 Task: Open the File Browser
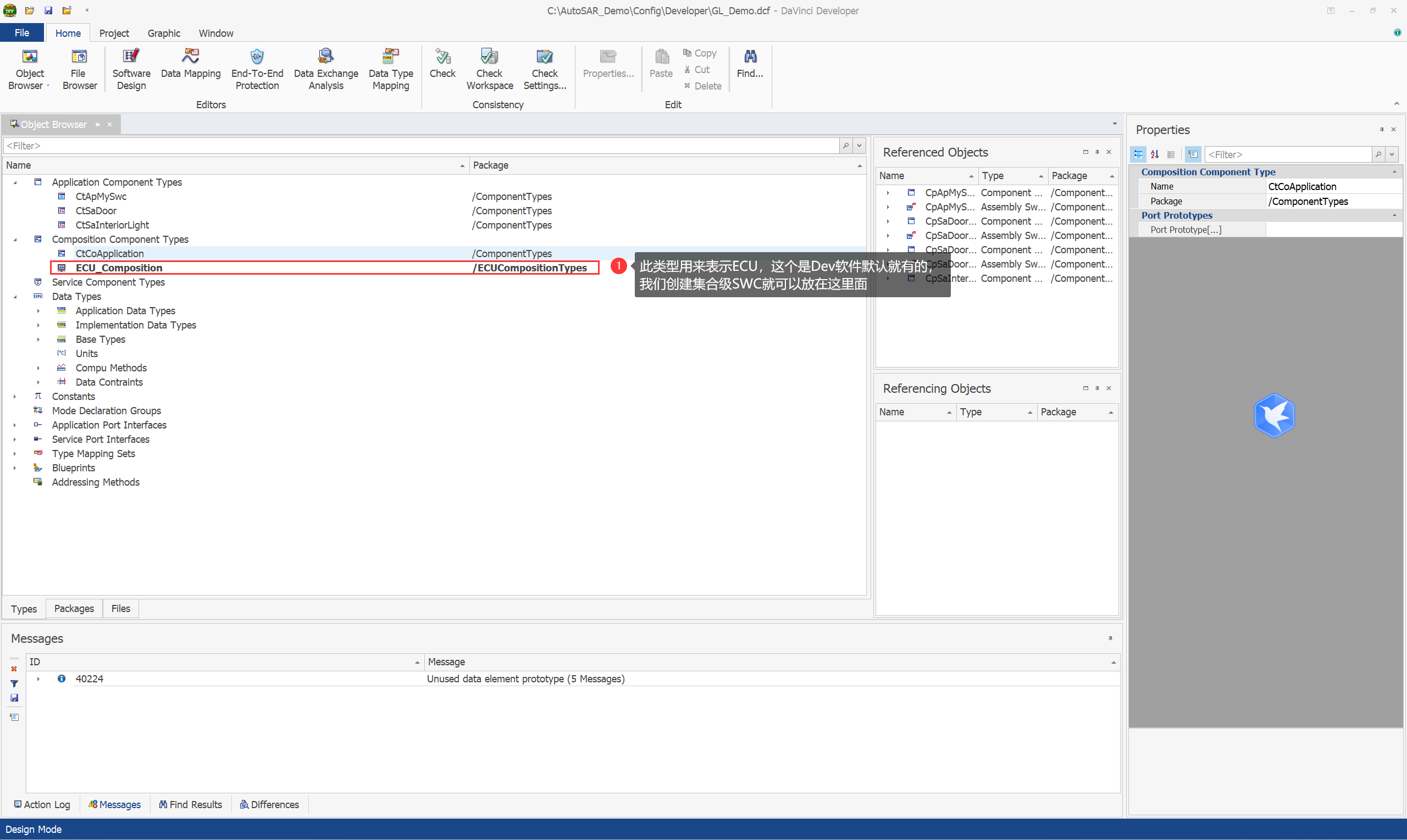click(79, 70)
